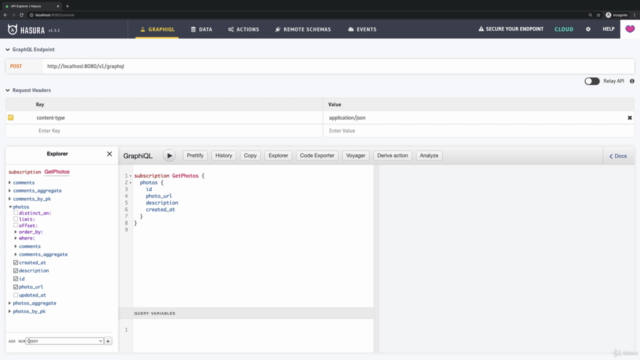The height and width of the screenshot is (360, 640).
Task: Uncheck the id field
Action: pos(16,279)
